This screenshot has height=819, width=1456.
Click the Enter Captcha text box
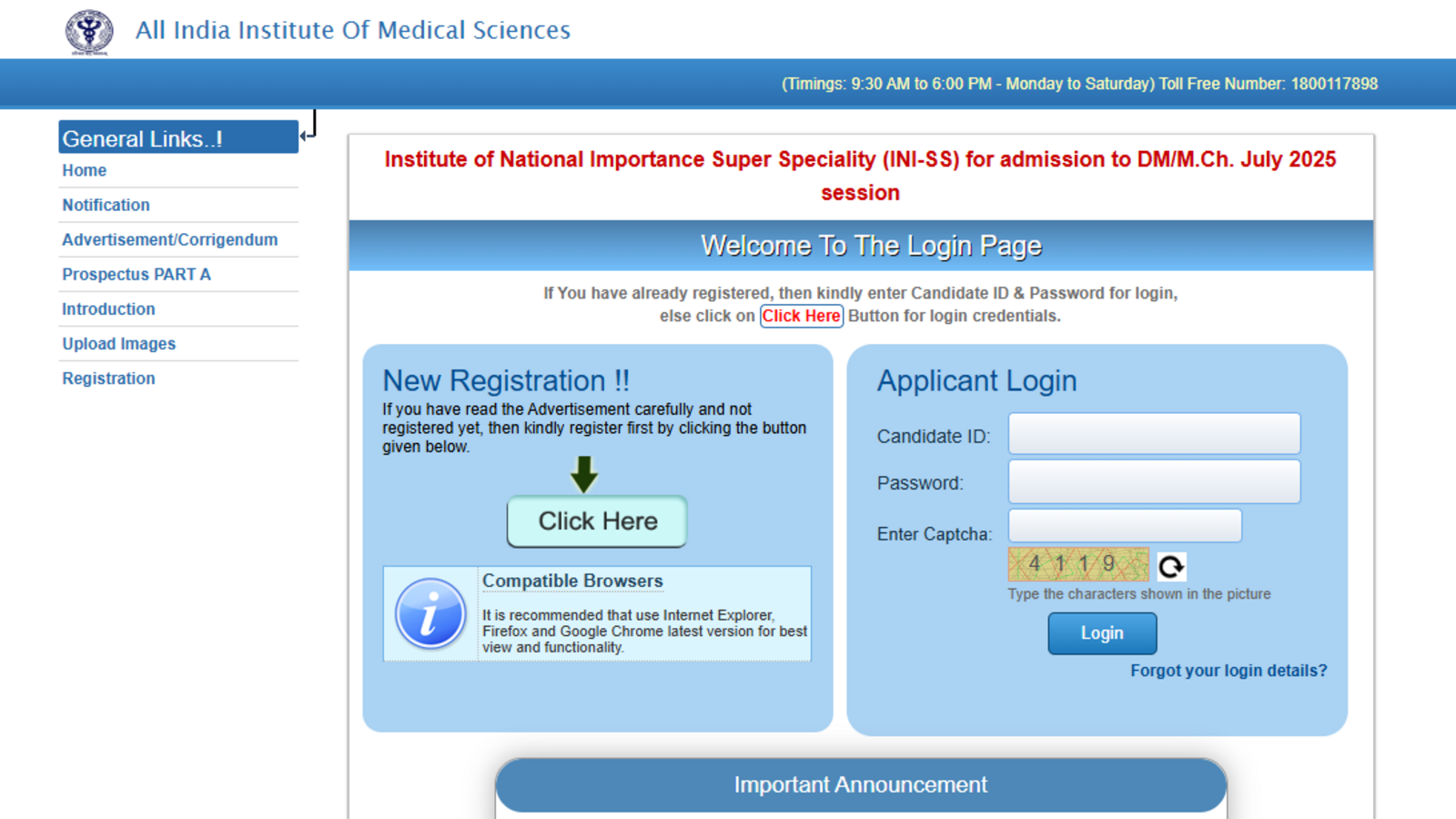pos(1125,525)
